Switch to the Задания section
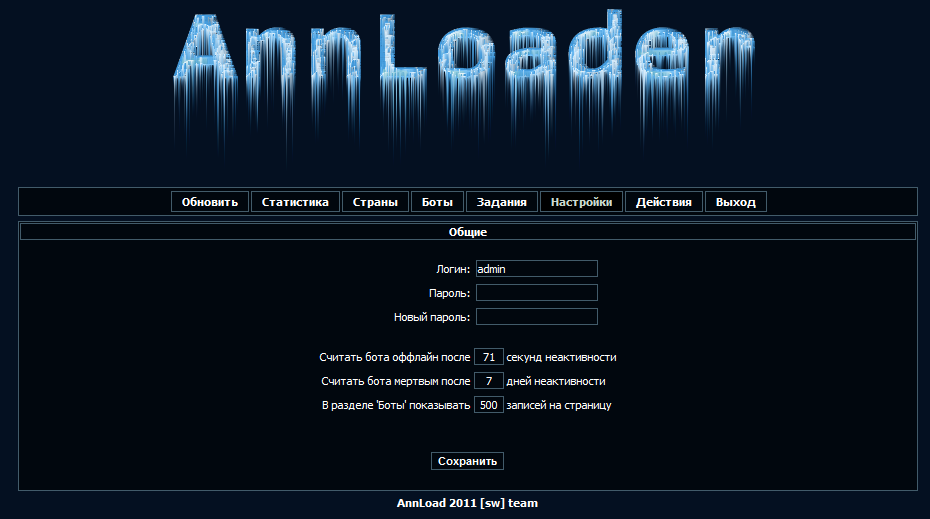The image size is (930, 519). coord(502,202)
